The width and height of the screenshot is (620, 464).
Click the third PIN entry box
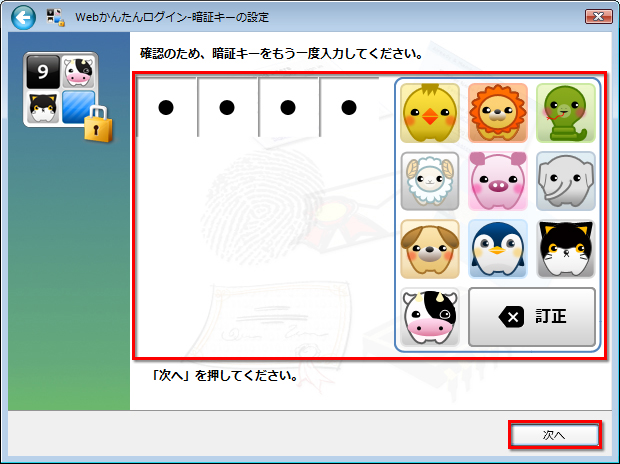(288, 107)
